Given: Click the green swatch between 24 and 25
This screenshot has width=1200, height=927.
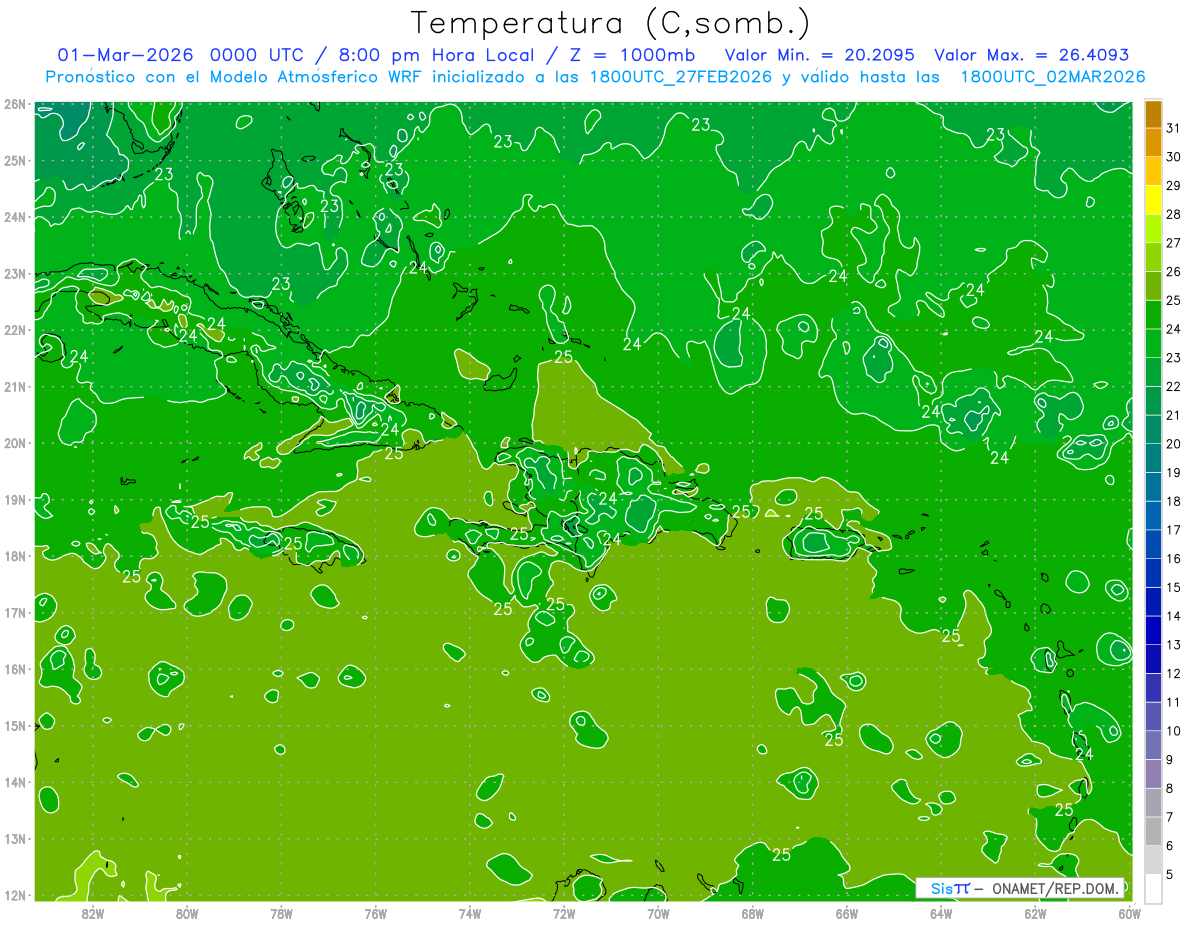Looking at the screenshot, I should [1153, 315].
